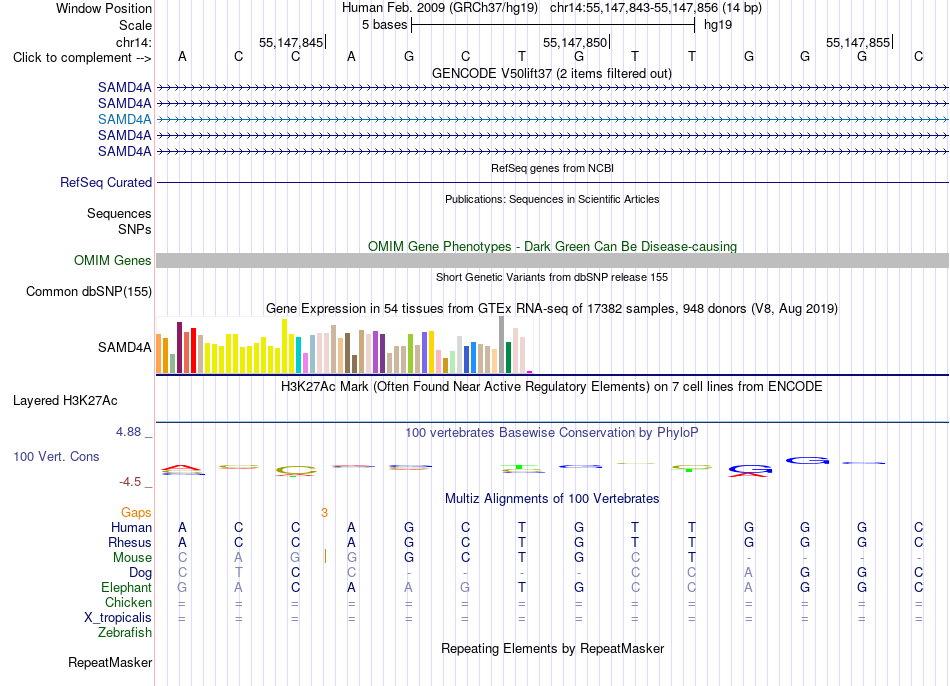Screen dimensions: 950x686
Task: Open 'Multiz Alignments of 100 Vertebrates' title
Action: pyautogui.click(x=552, y=499)
